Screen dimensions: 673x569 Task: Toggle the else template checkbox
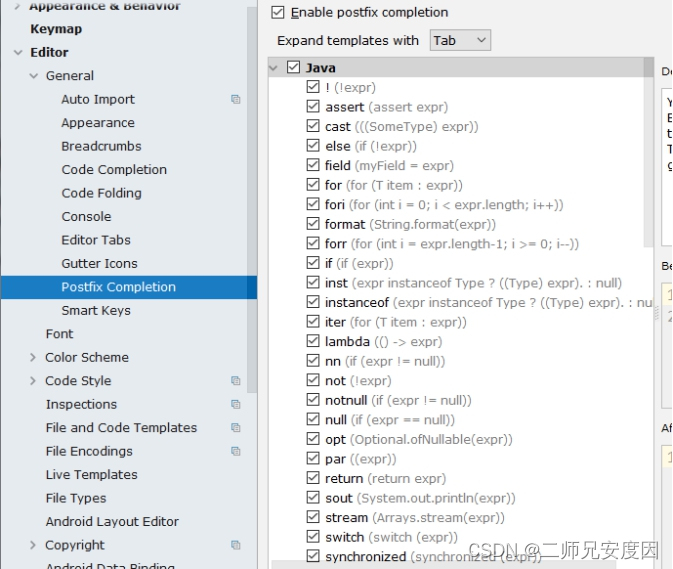313,145
